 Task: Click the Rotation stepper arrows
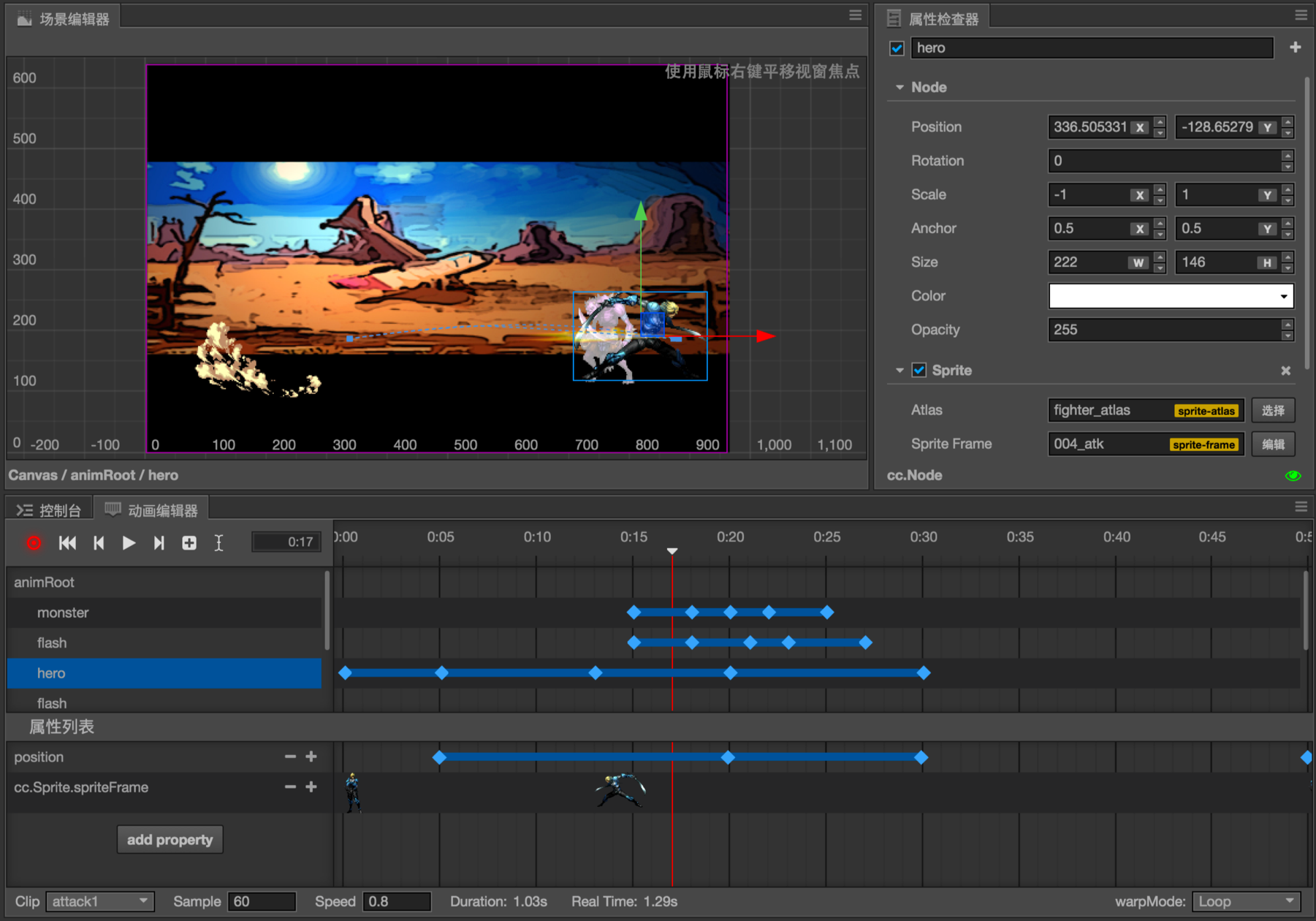[1288, 161]
